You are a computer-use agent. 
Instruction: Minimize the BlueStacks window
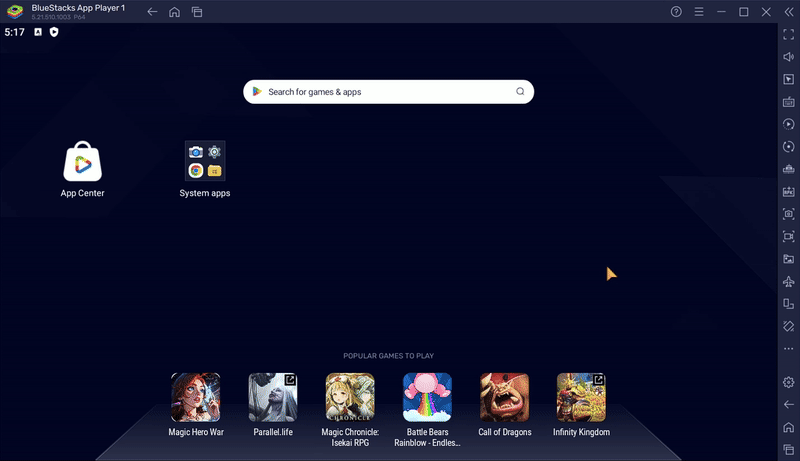(721, 12)
